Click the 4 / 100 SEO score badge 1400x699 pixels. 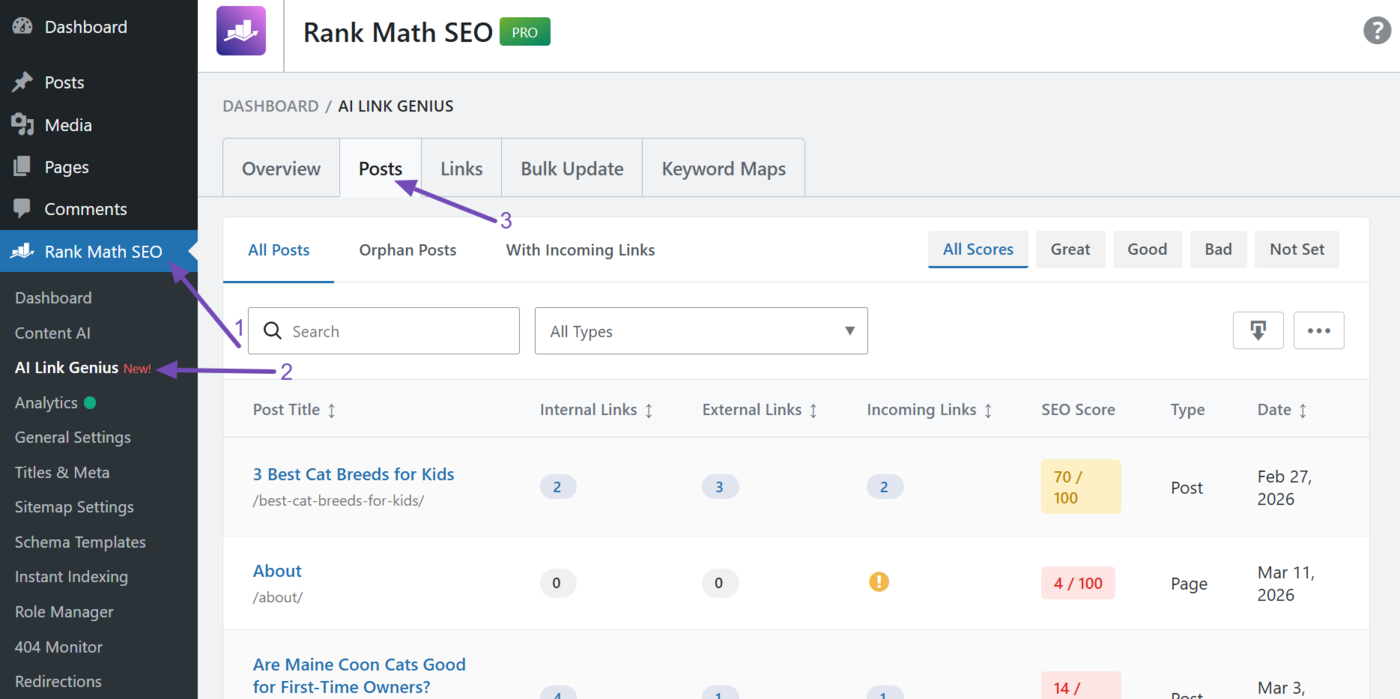pos(1078,583)
